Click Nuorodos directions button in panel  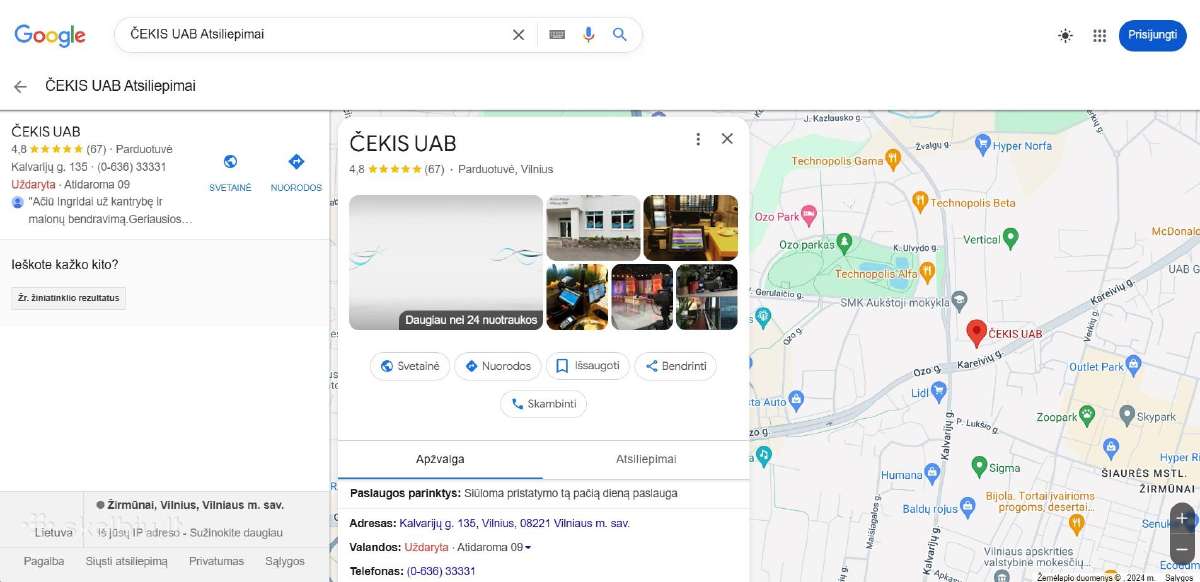click(x=498, y=366)
